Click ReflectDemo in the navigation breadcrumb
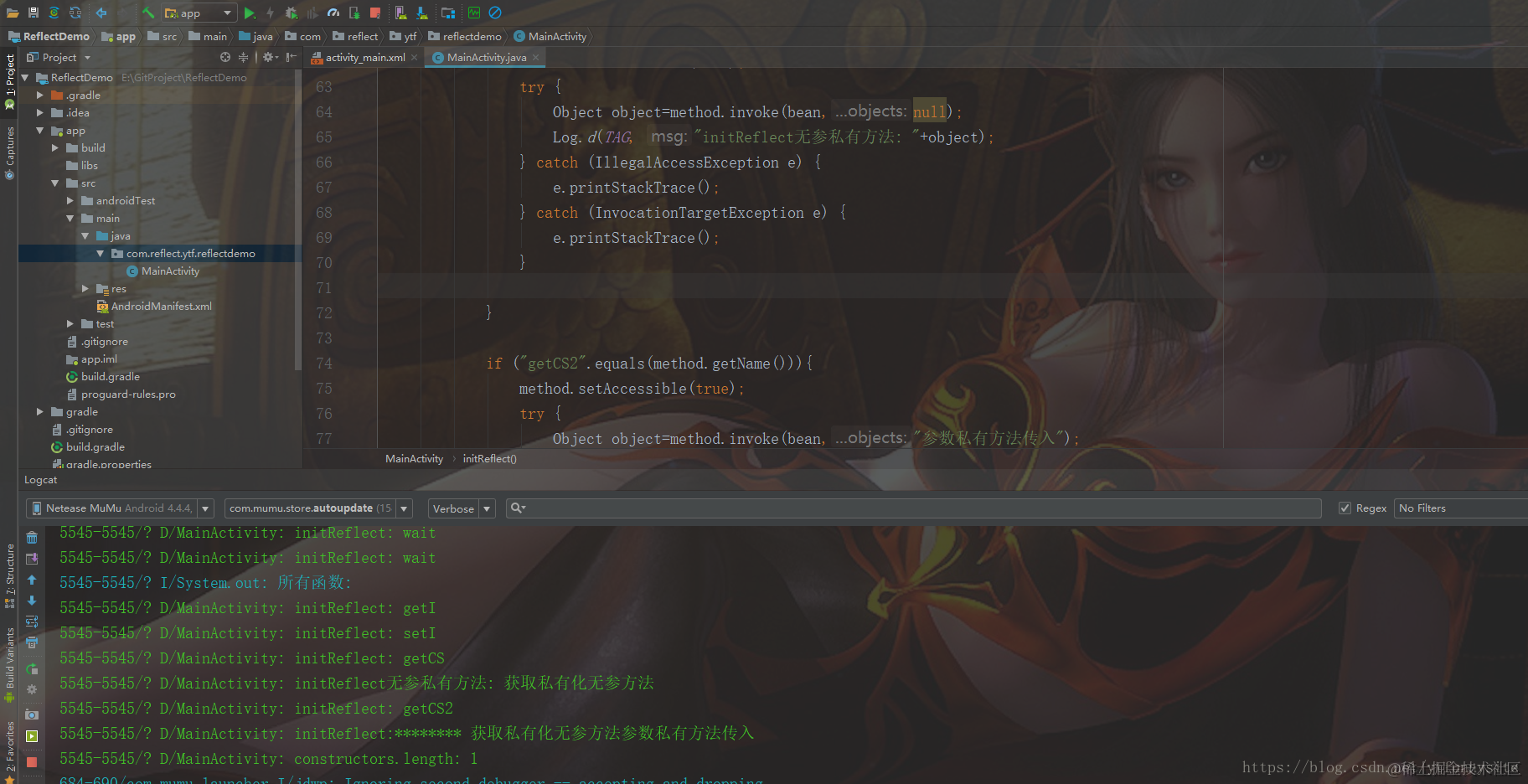 49,36
